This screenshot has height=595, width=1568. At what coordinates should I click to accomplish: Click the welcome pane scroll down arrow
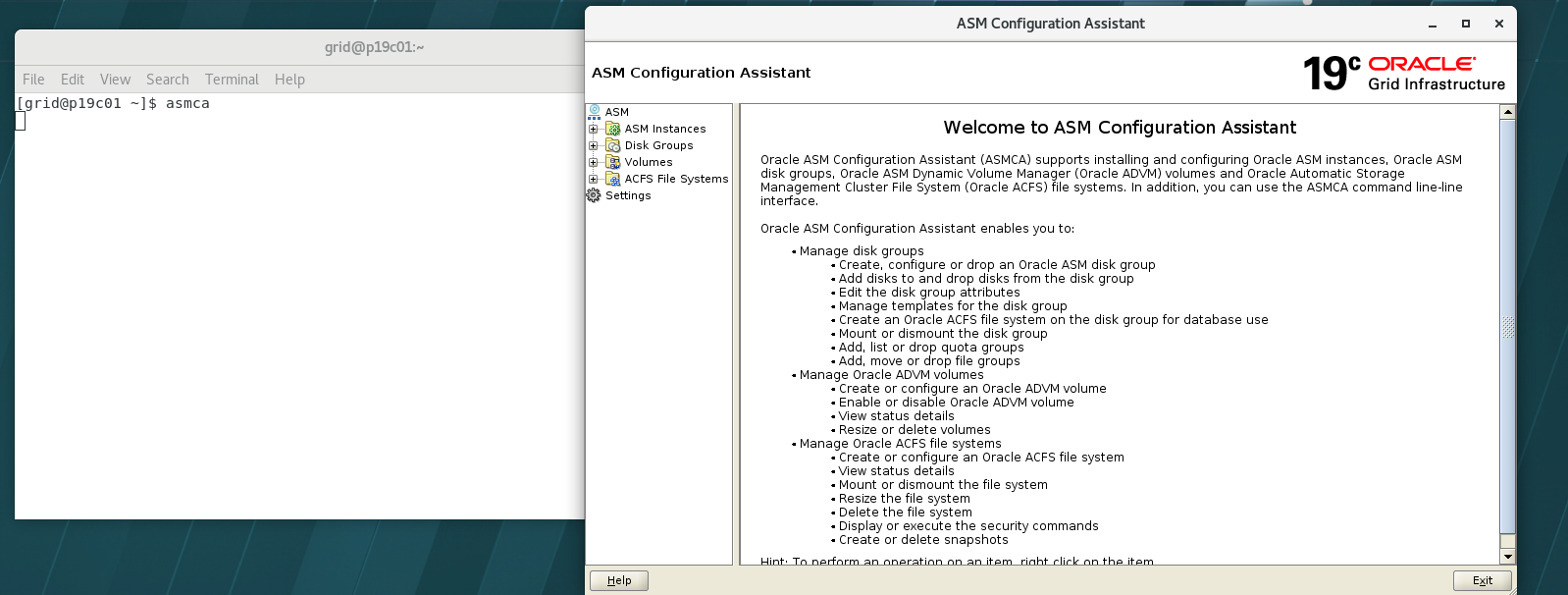click(1508, 557)
